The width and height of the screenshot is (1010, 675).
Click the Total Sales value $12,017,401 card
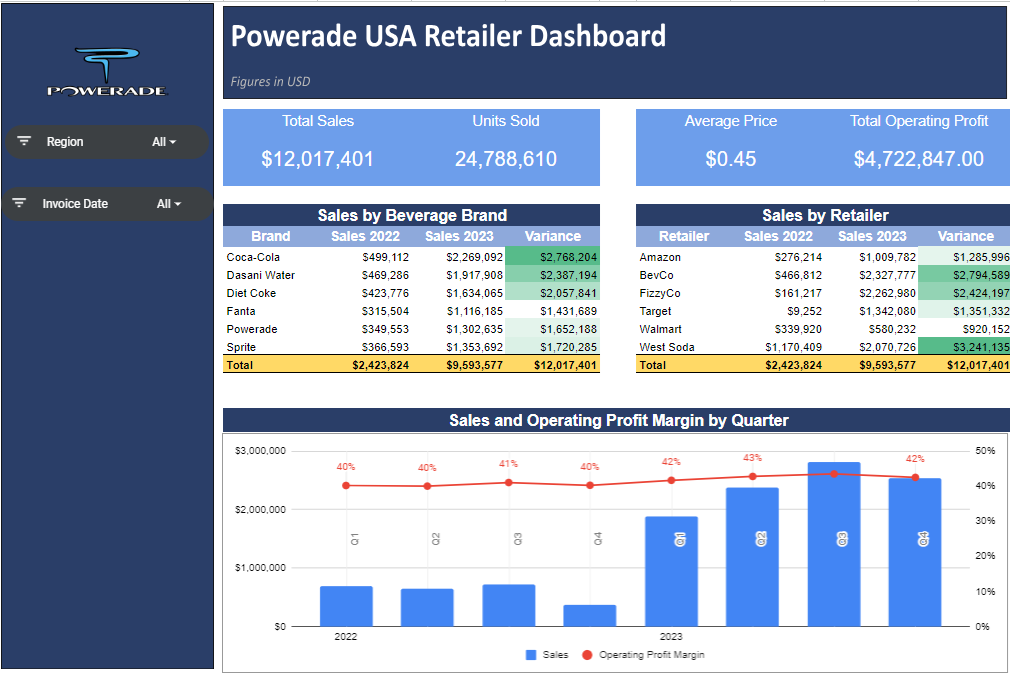(317, 159)
